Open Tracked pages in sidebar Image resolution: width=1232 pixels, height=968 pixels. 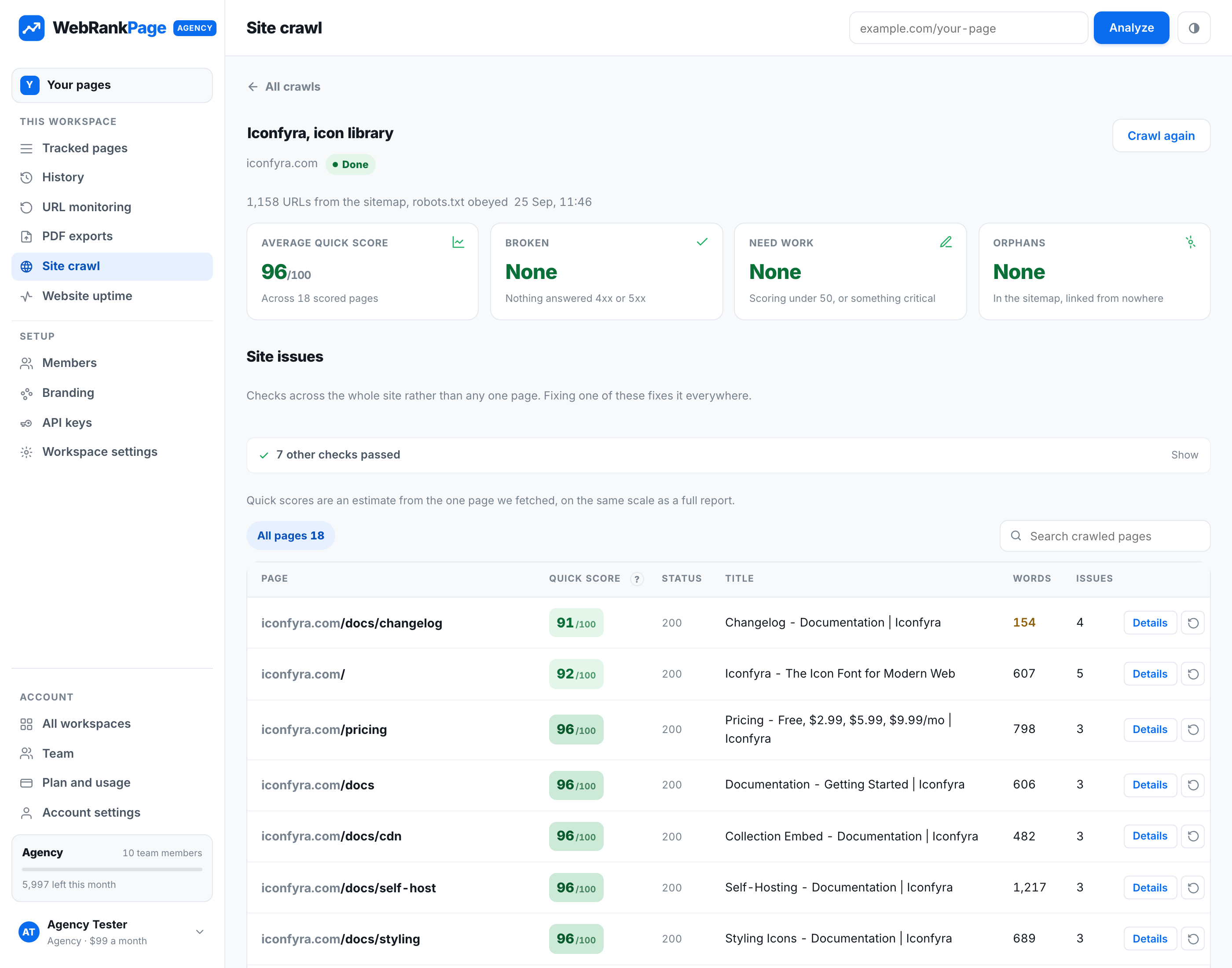pyautogui.click(x=112, y=148)
